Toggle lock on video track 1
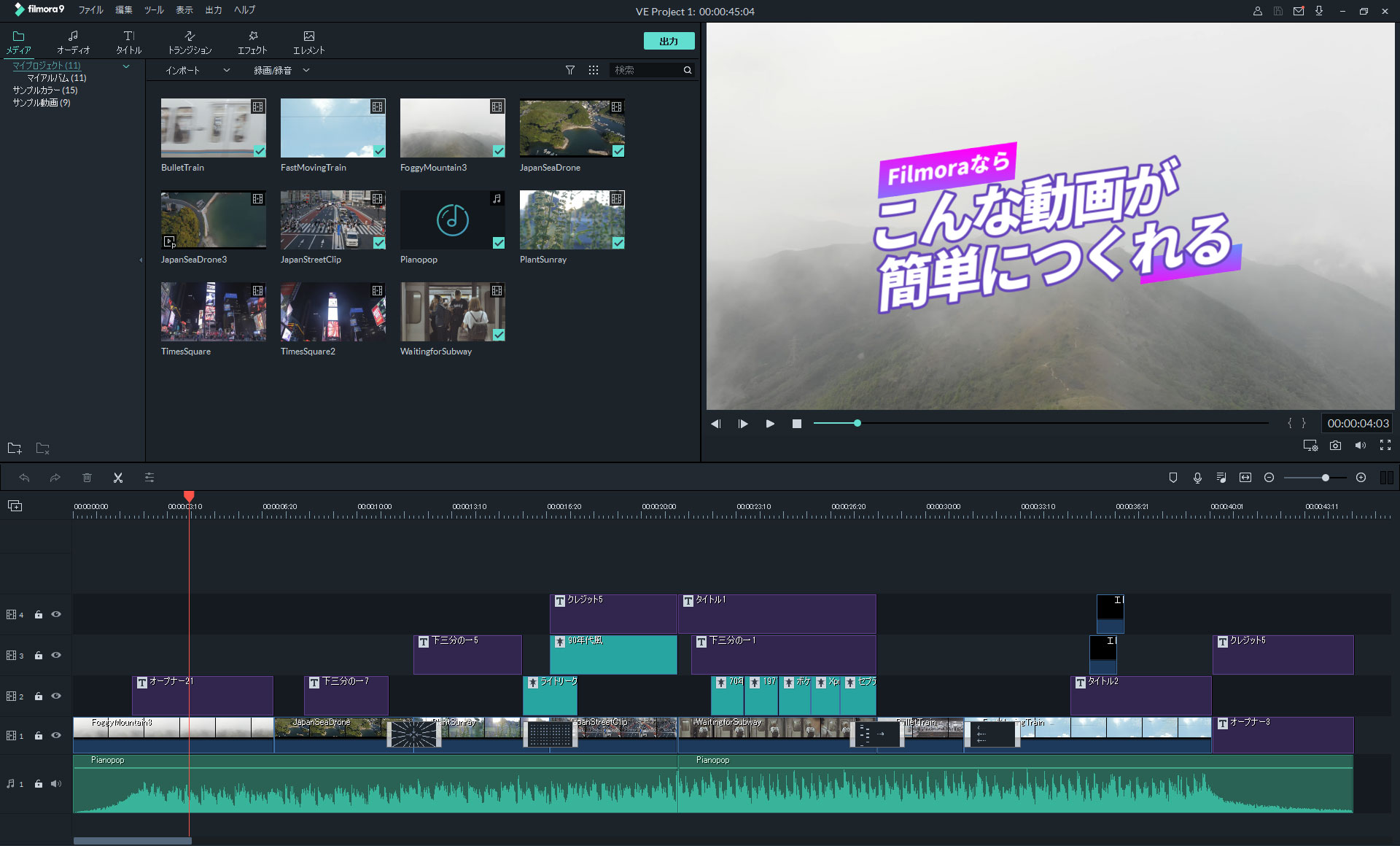 [x=39, y=736]
